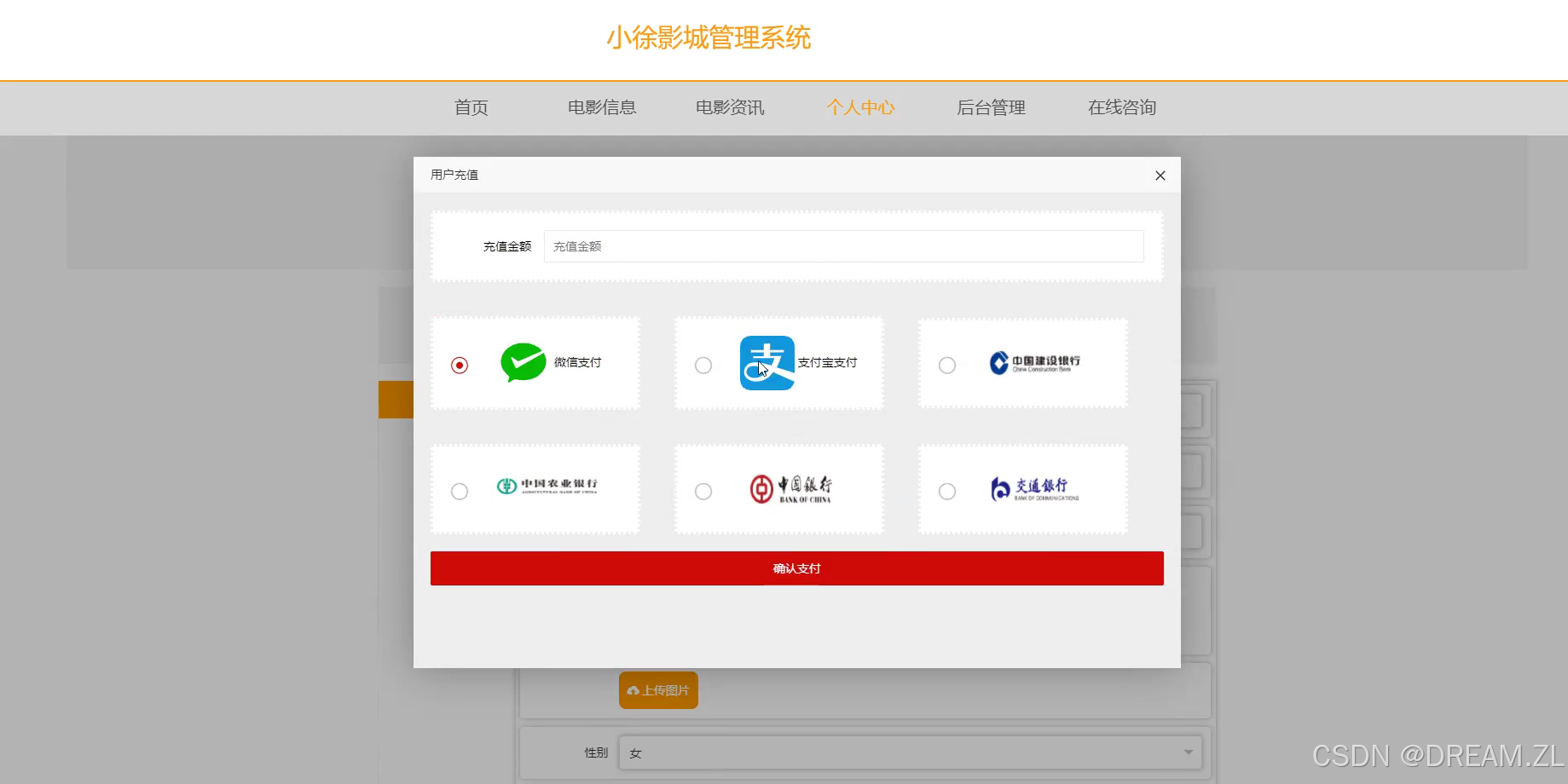
Task: Click the 用户充值 dialog title
Action: pos(454,175)
